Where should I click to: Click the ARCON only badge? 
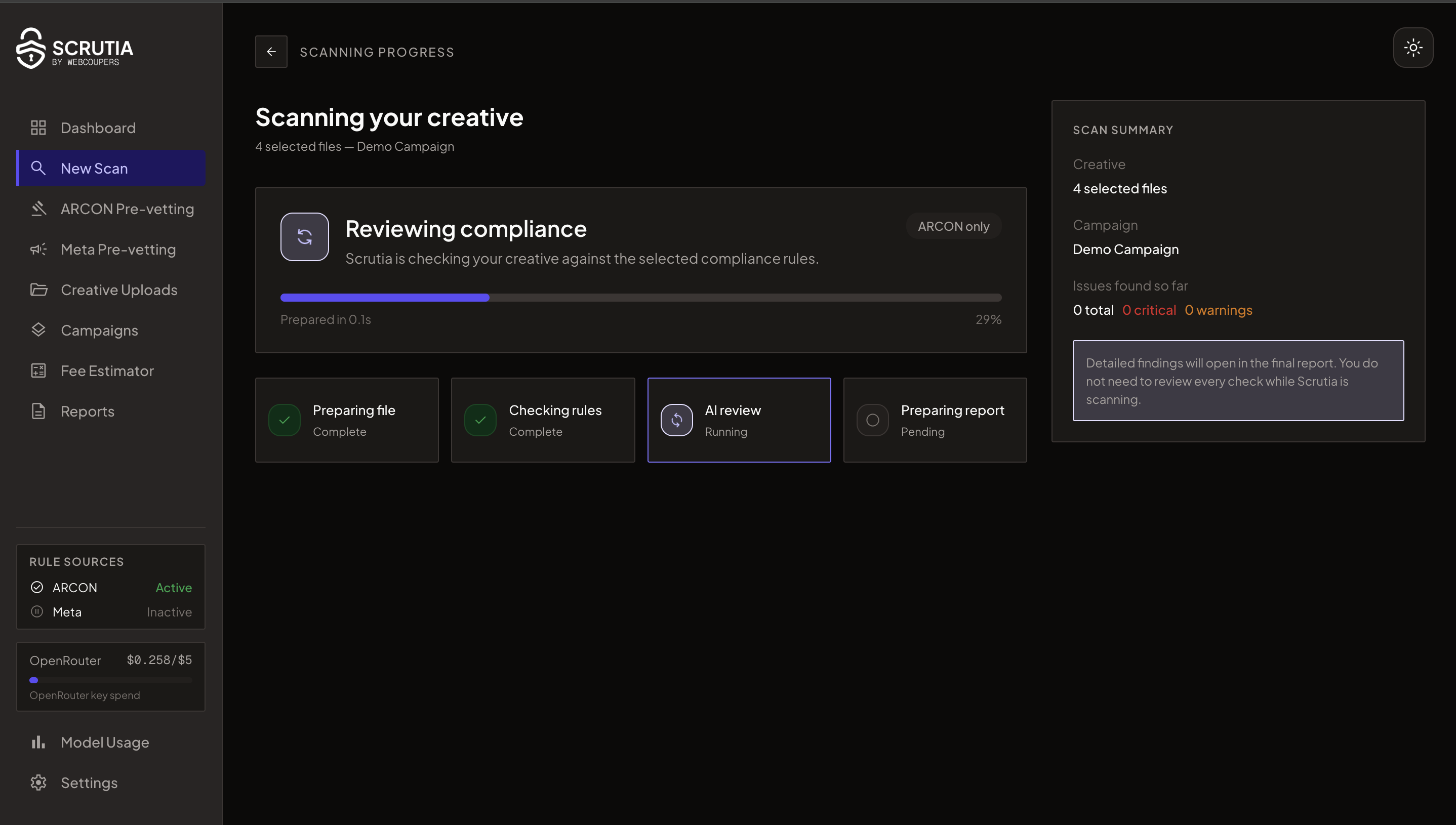[953, 226]
